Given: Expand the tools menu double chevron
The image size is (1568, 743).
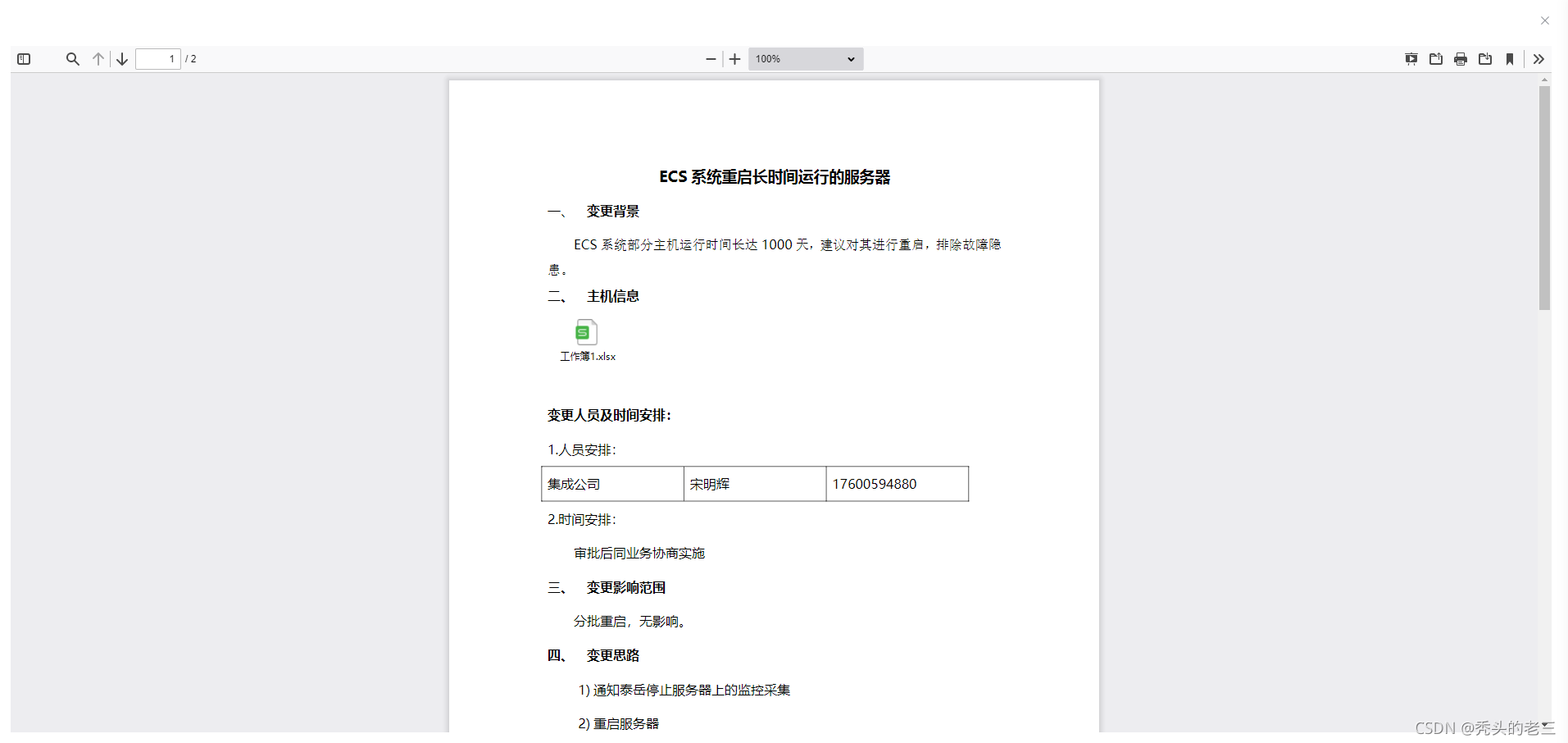Looking at the screenshot, I should click(x=1538, y=59).
